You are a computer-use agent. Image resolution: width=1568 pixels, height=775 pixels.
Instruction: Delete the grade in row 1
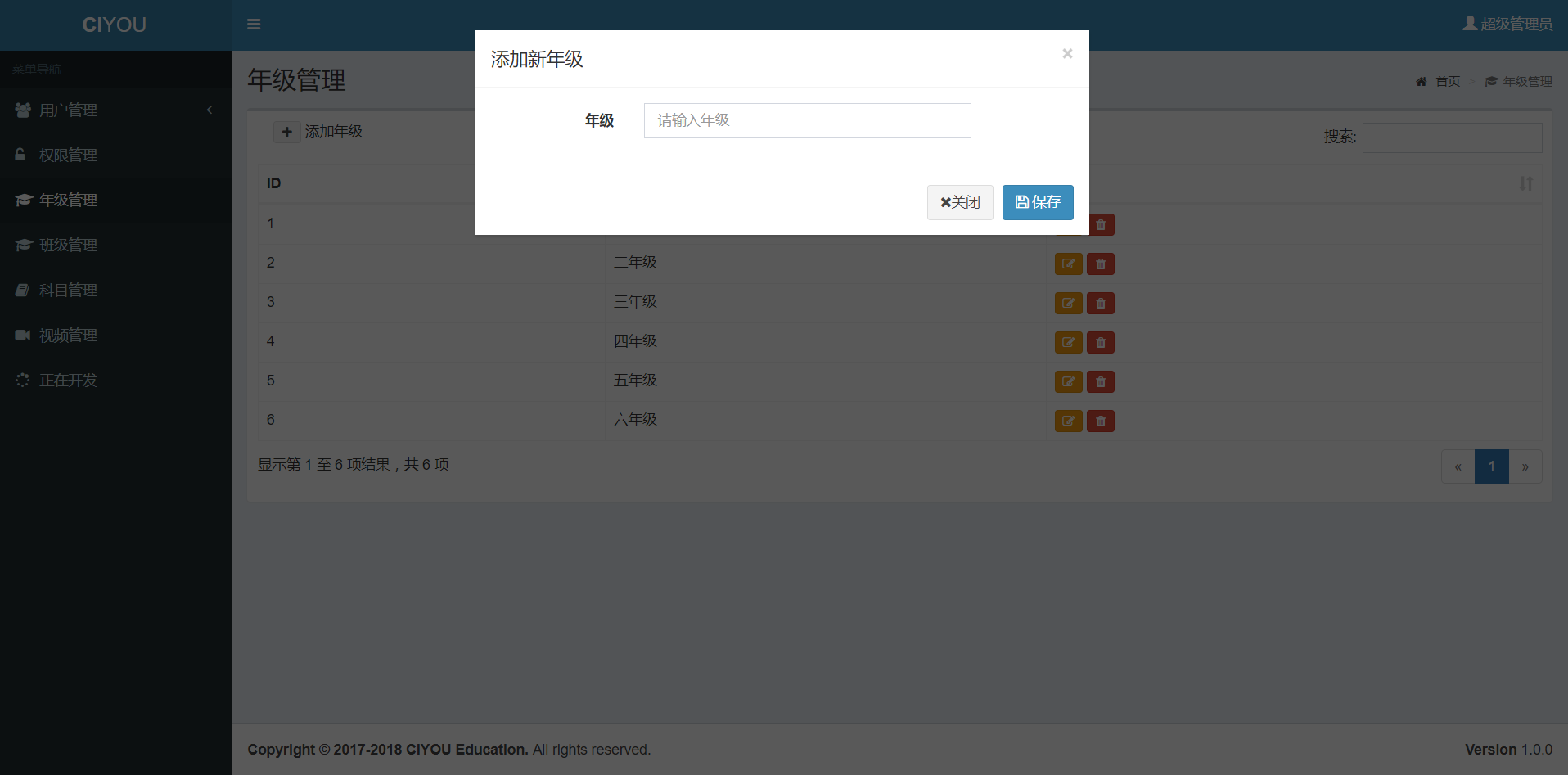[x=1101, y=225]
